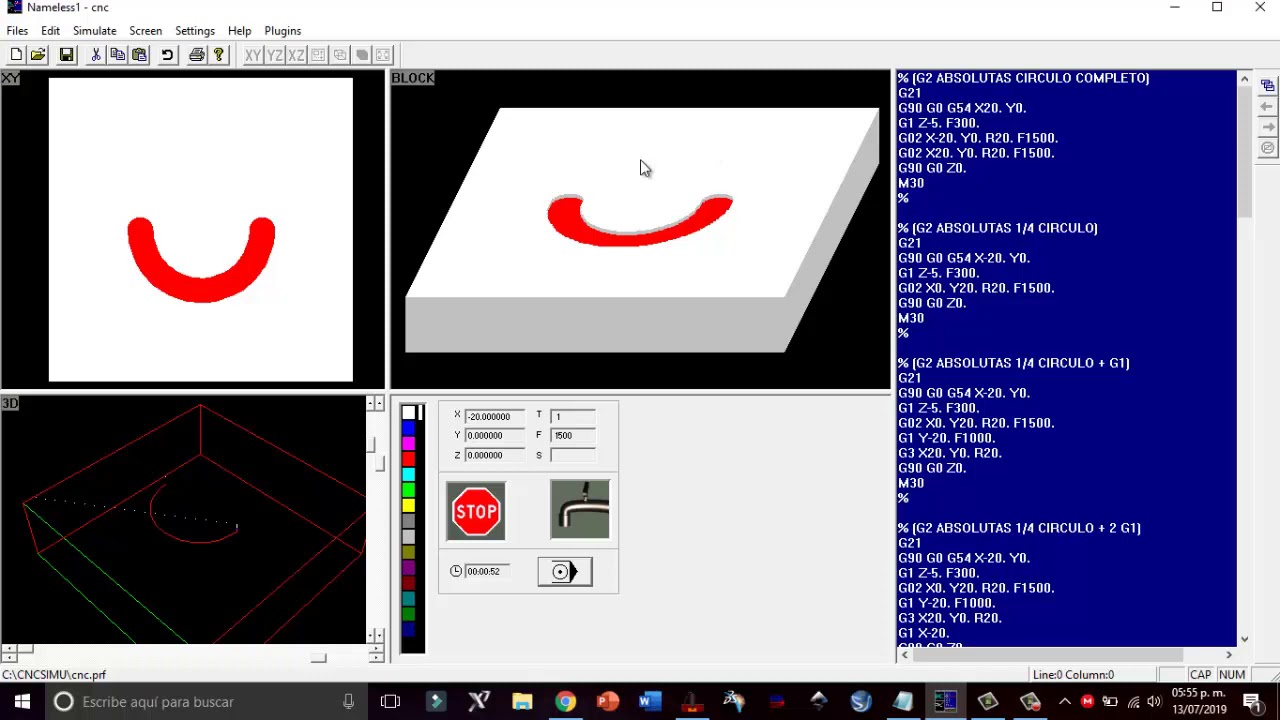
Task: Click the STOP sign simulation button
Action: point(476,511)
